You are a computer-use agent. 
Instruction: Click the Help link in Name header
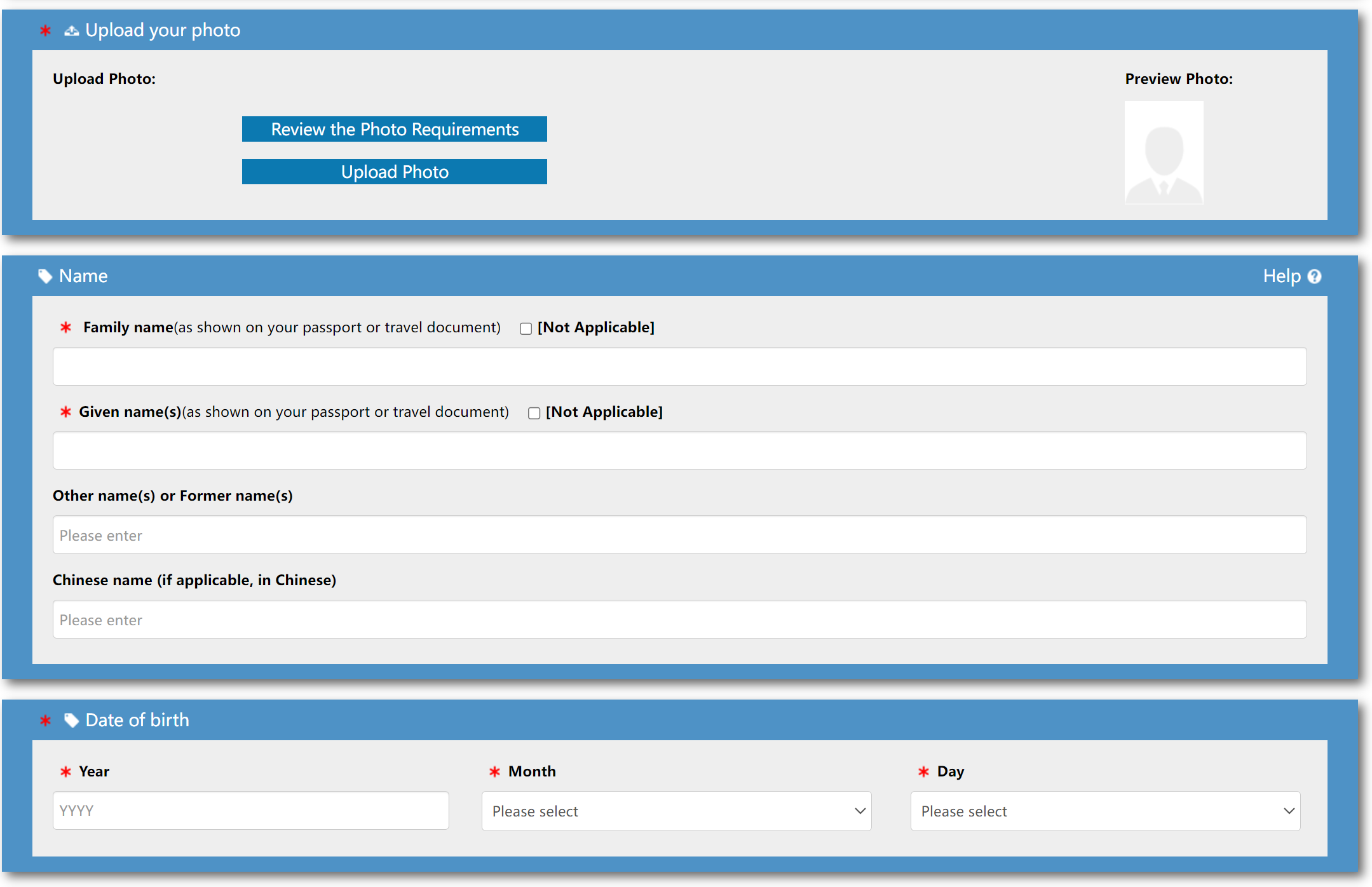click(x=1282, y=276)
